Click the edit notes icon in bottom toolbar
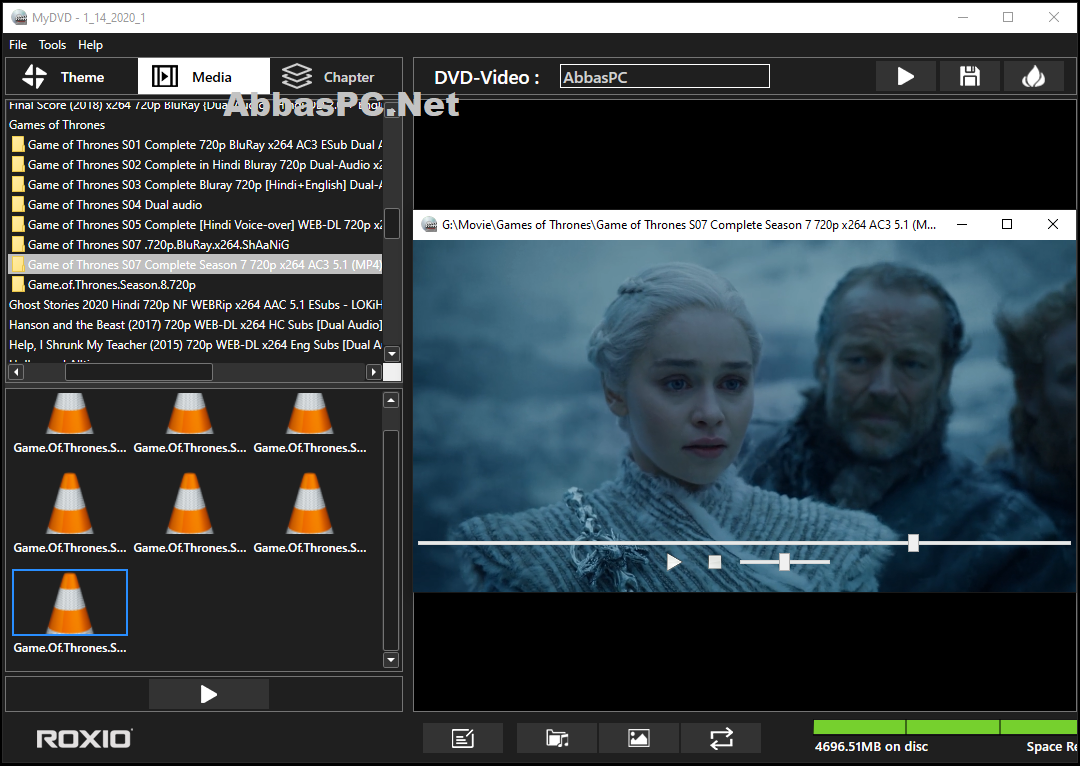This screenshot has height=766, width=1080. click(463, 738)
